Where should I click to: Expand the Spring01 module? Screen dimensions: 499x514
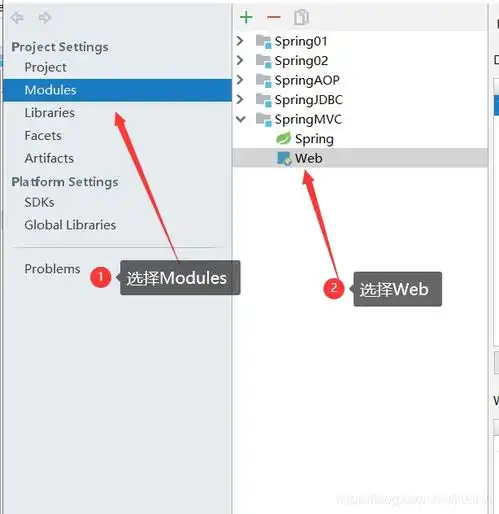point(240,41)
